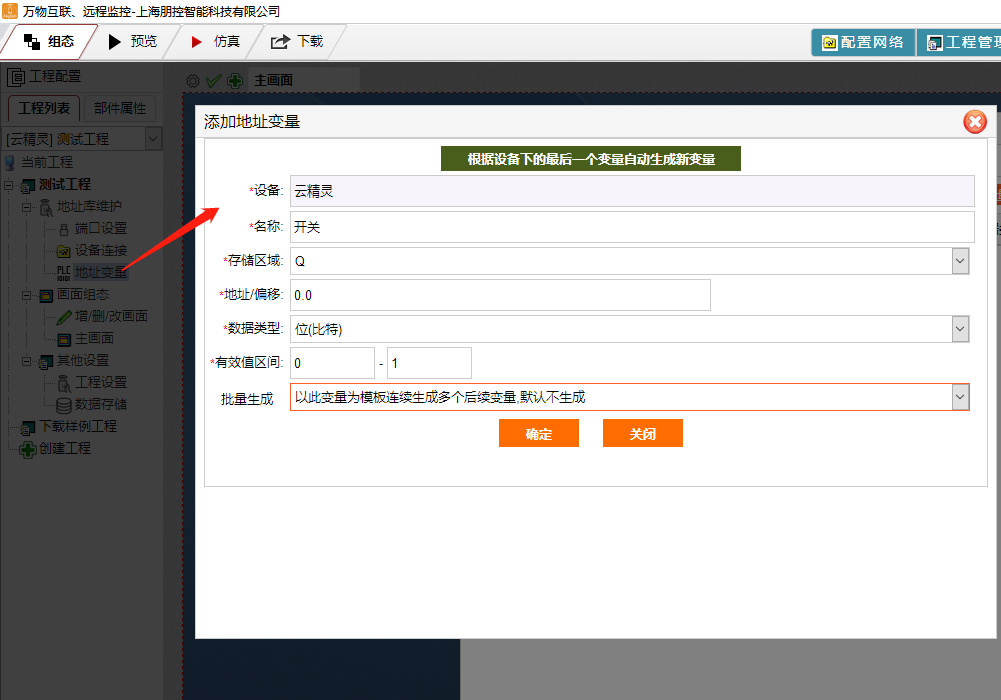Click the orange 确定 button

538,433
